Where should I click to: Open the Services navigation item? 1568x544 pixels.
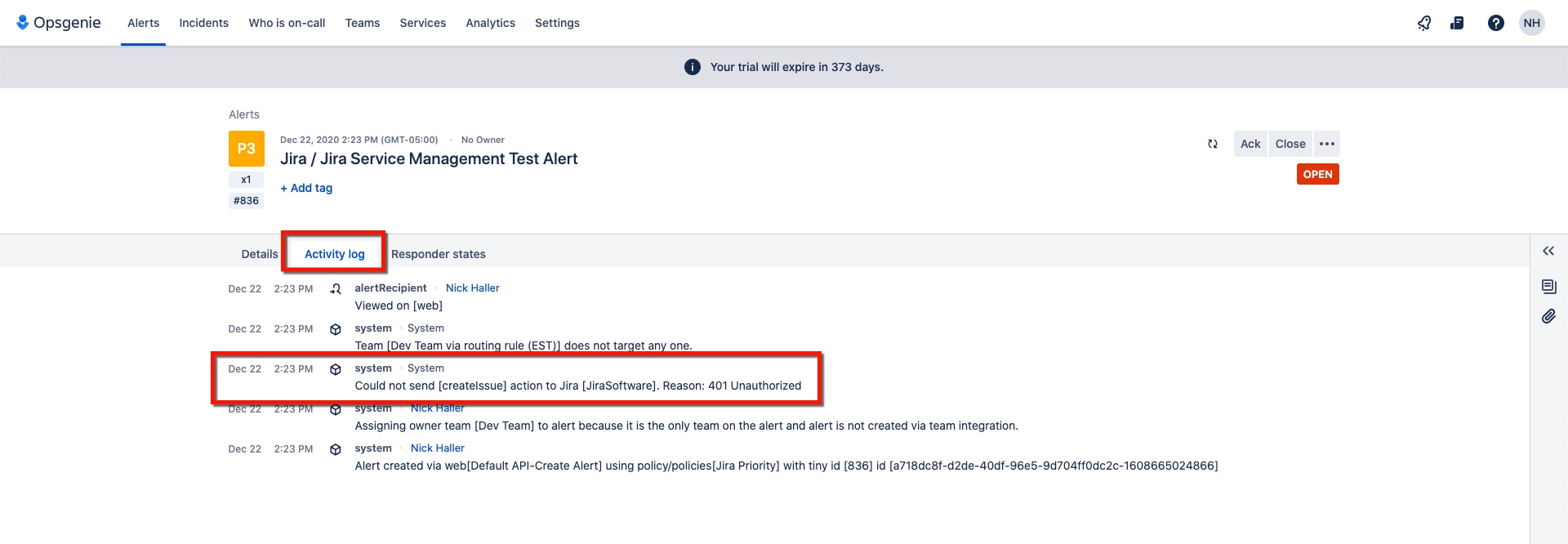click(x=423, y=23)
